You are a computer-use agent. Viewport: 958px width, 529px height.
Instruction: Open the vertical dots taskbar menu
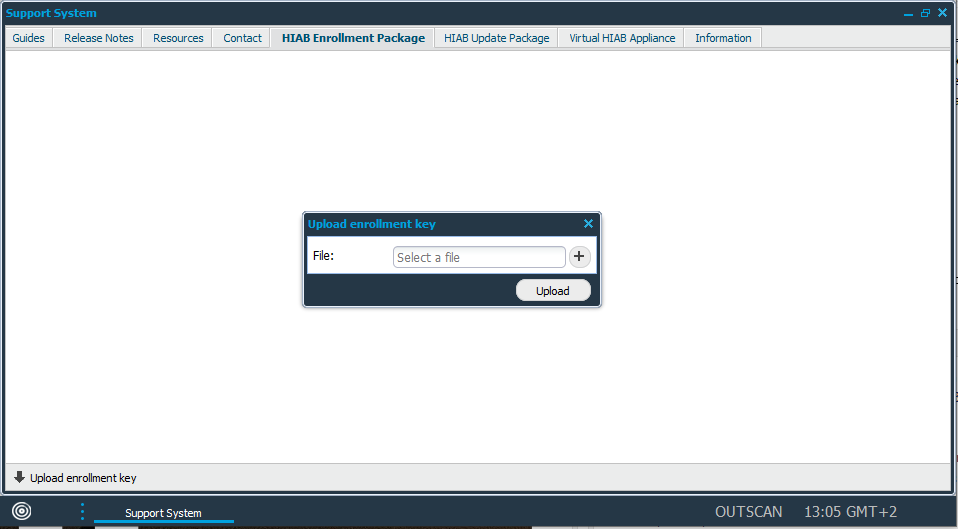[x=82, y=512]
